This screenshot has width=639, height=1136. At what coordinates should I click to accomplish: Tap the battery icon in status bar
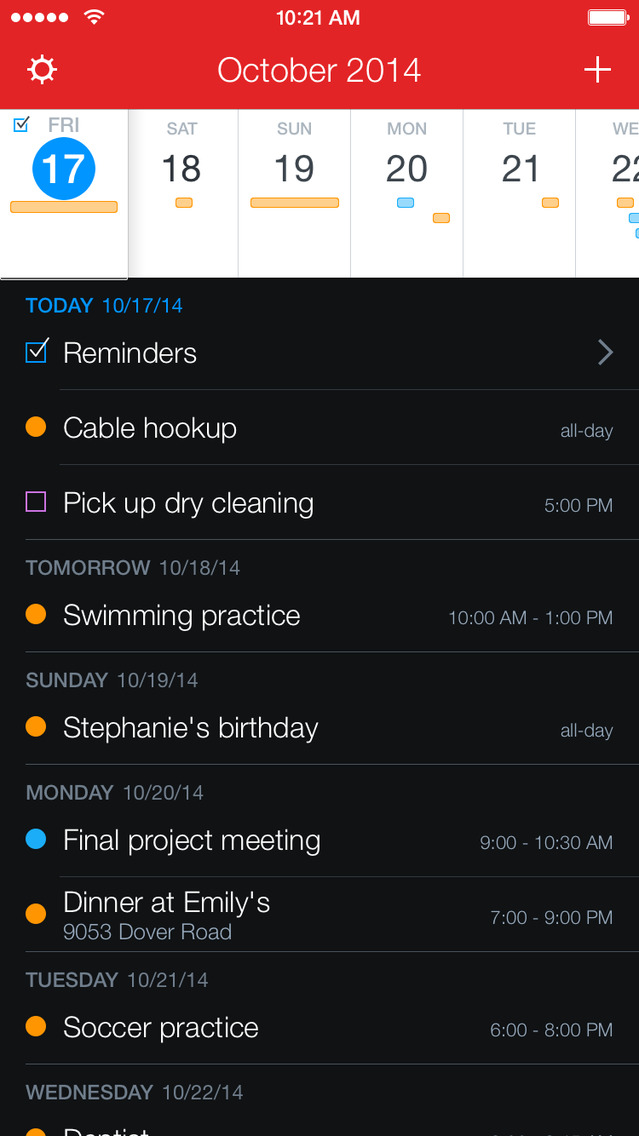click(607, 18)
